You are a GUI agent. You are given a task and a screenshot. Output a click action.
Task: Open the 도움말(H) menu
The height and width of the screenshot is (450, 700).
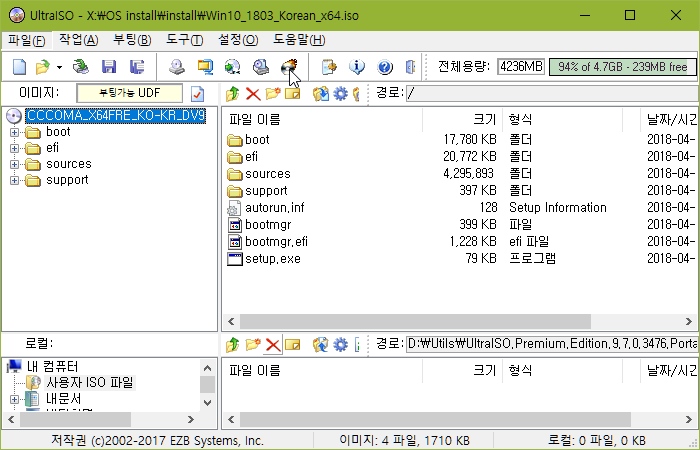coord(299,40)
